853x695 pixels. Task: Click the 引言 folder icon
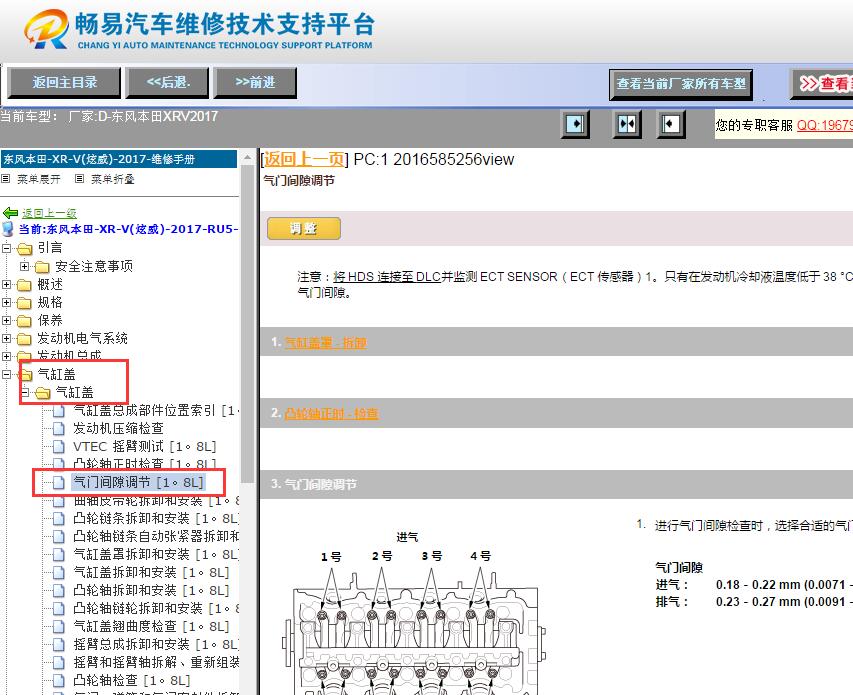[24, 249]
